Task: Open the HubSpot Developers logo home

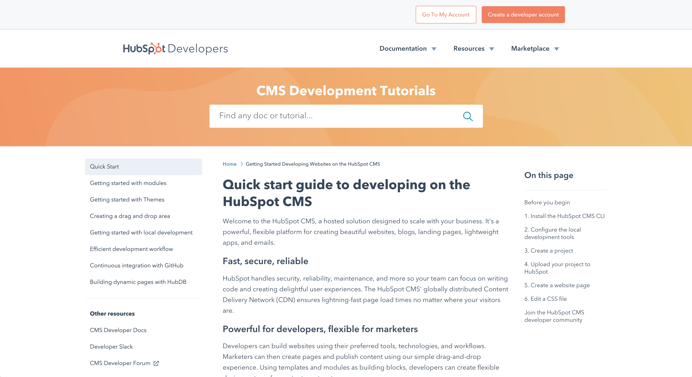Action: point(175,49)
